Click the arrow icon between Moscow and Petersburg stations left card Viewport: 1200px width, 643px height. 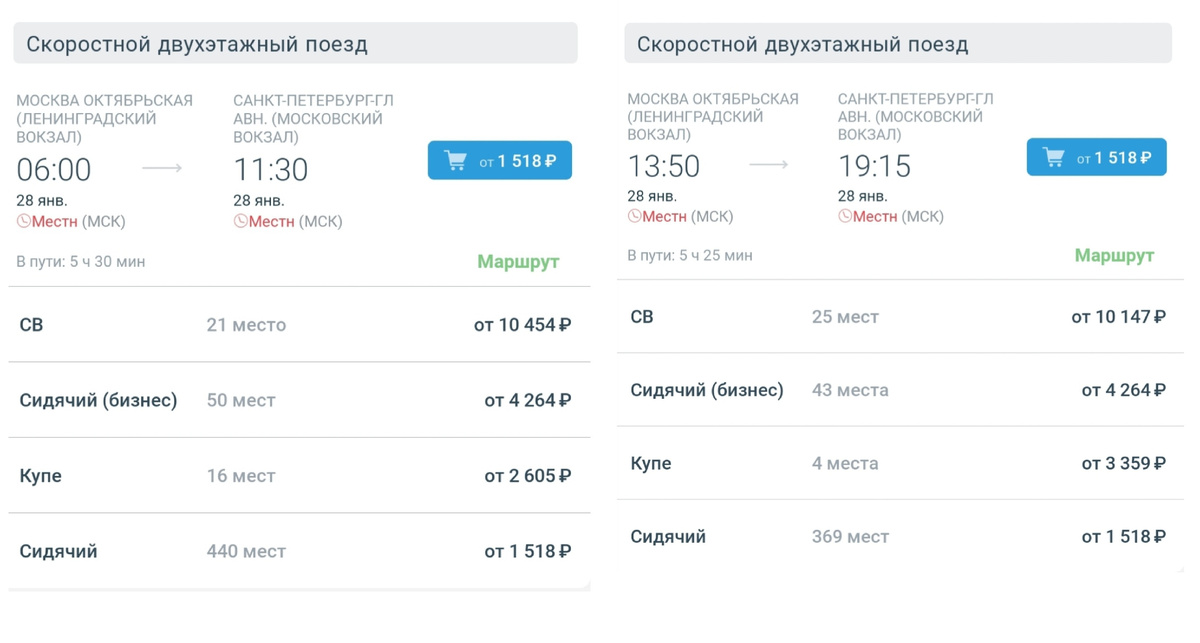[x=160, y=169]
